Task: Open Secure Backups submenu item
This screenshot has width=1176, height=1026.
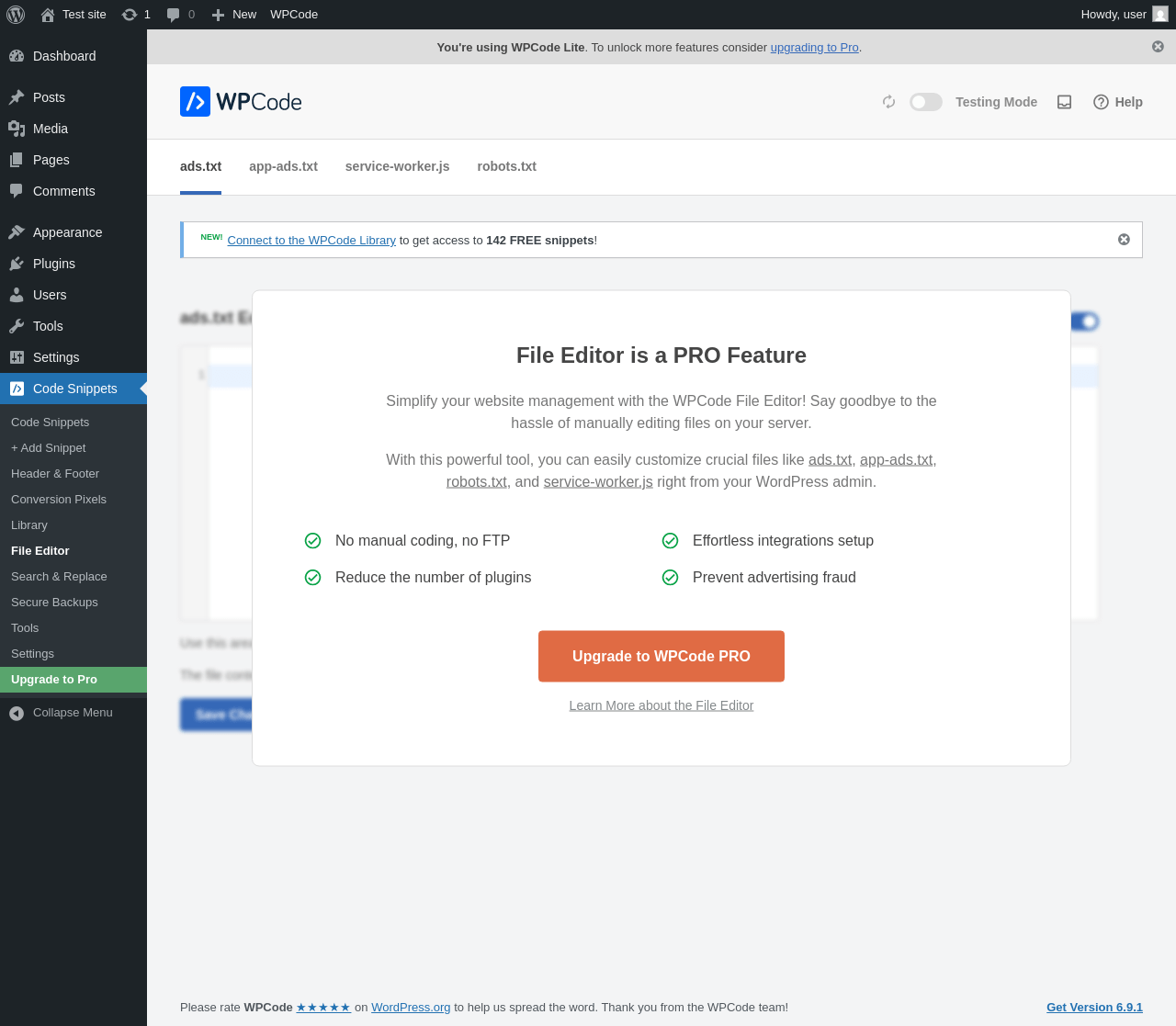Action: pyautogui.click(x=73, y=603)
